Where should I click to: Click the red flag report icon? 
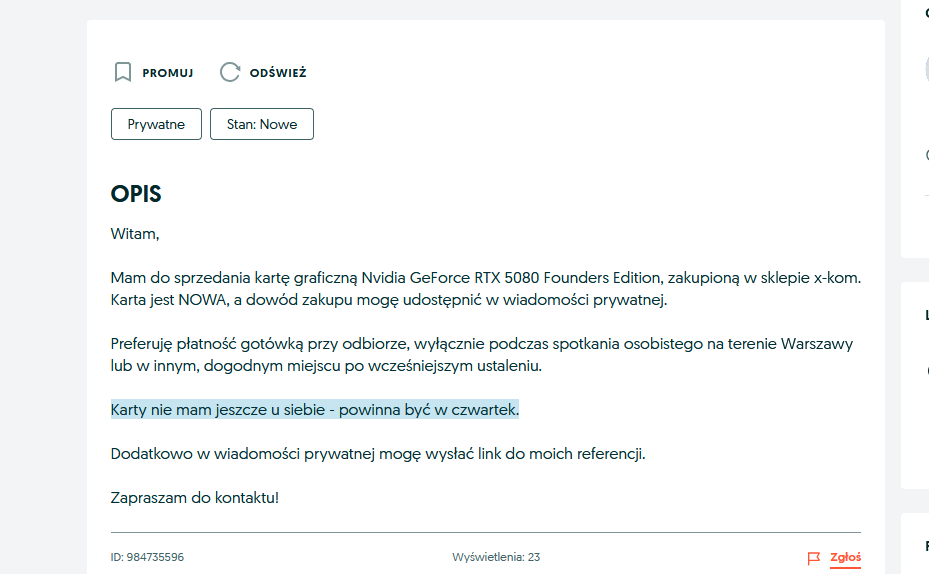814,558
